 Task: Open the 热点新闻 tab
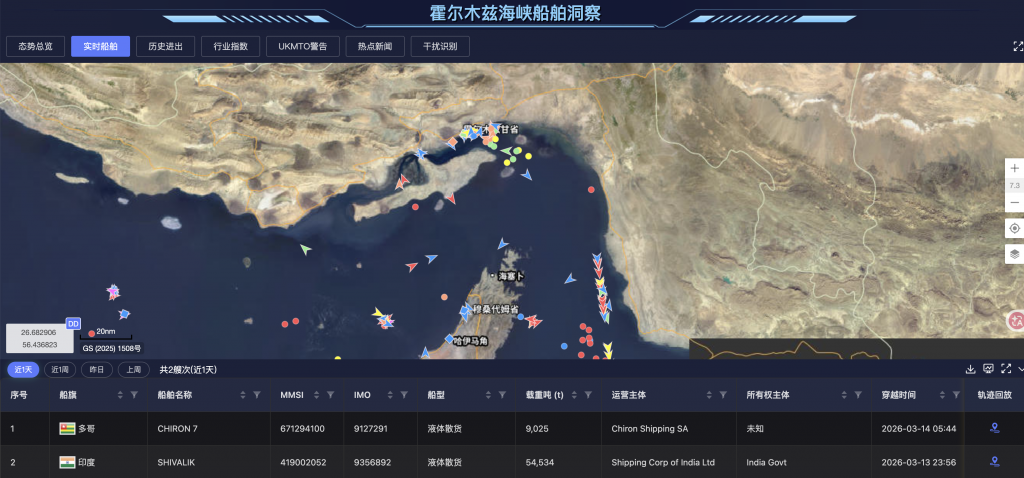[375, 46]
